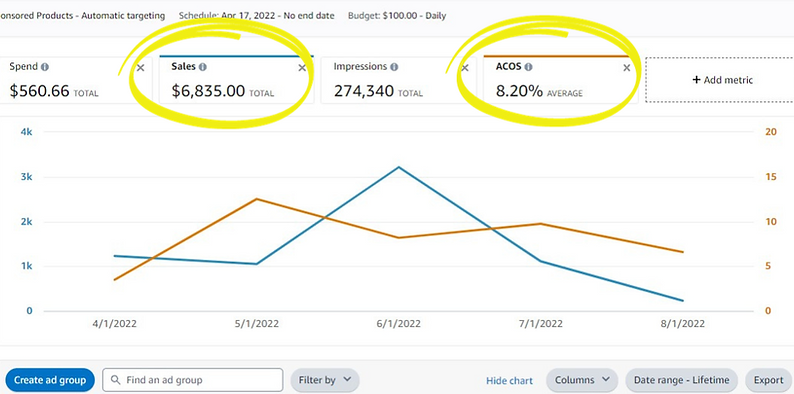Click the 20 label on right axis
This screenshot has height=394, width=794.
coord(771,132)
